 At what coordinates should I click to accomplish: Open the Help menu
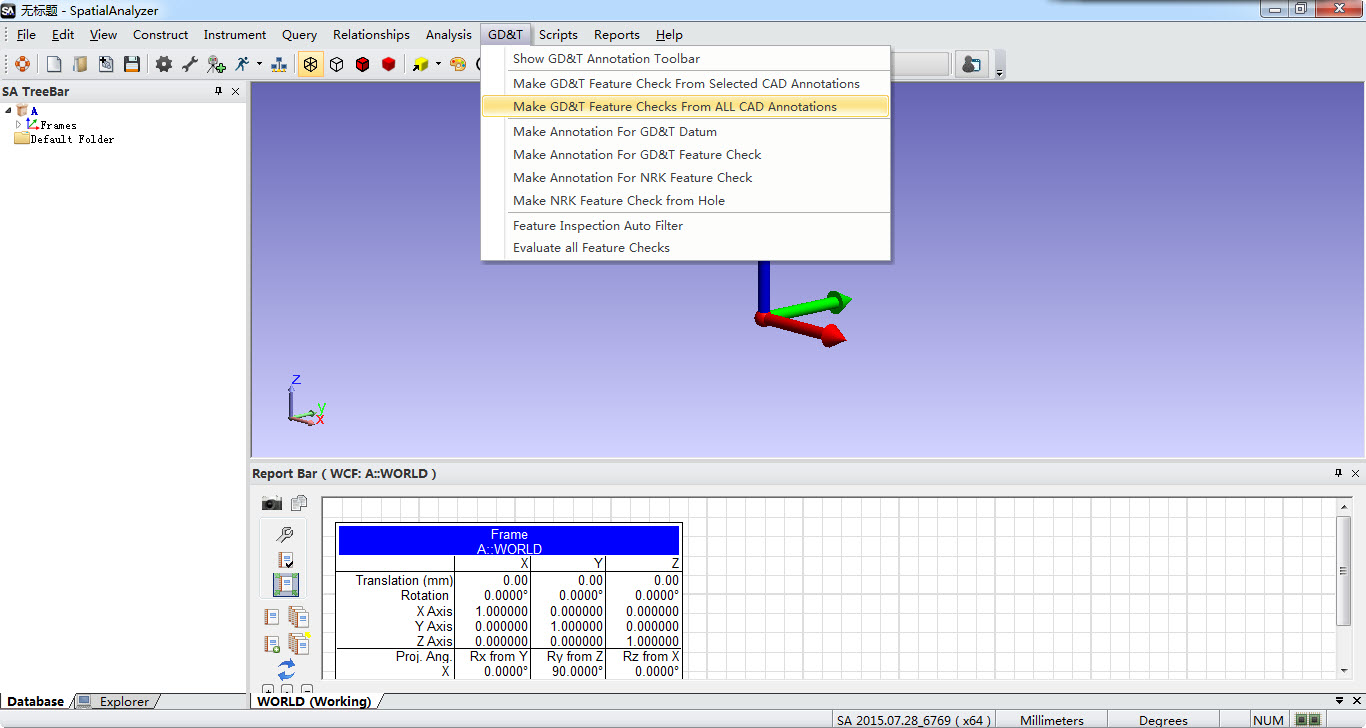click(669, 35)
